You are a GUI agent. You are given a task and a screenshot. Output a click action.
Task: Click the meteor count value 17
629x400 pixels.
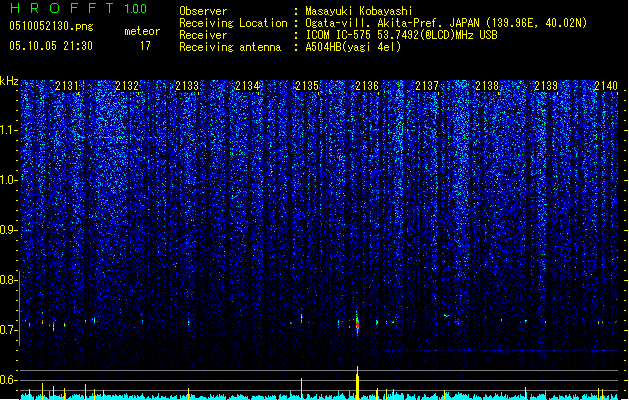pos(145,46)
